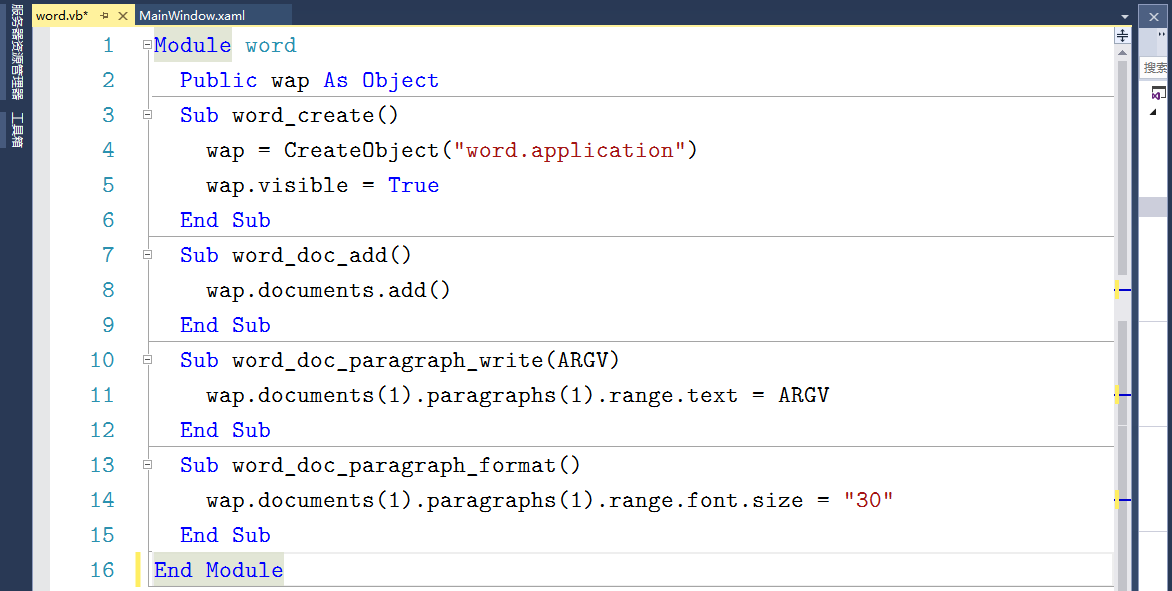This screenshot has width=1172, height=591.
Task: Collapse the word_doc_paragraph_format Sub block
Action: tap(147, 465)
